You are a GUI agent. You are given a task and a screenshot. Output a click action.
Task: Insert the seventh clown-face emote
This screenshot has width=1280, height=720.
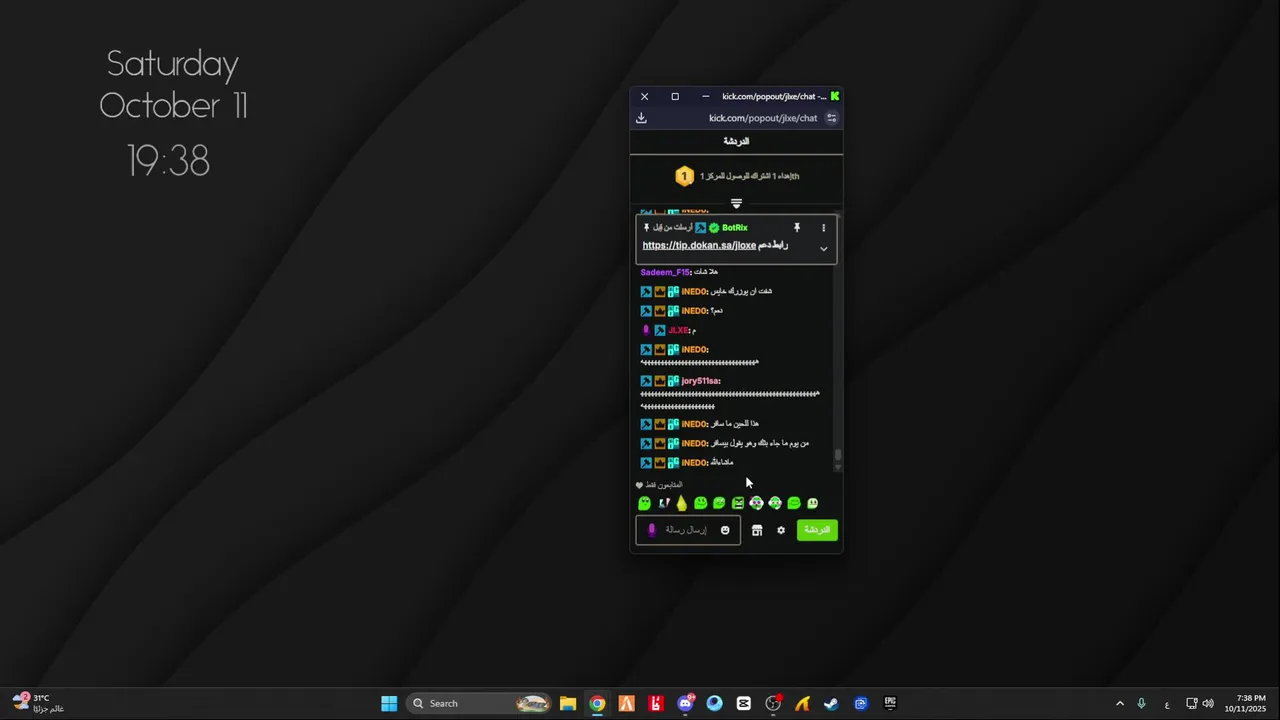[x=756, y=503]
